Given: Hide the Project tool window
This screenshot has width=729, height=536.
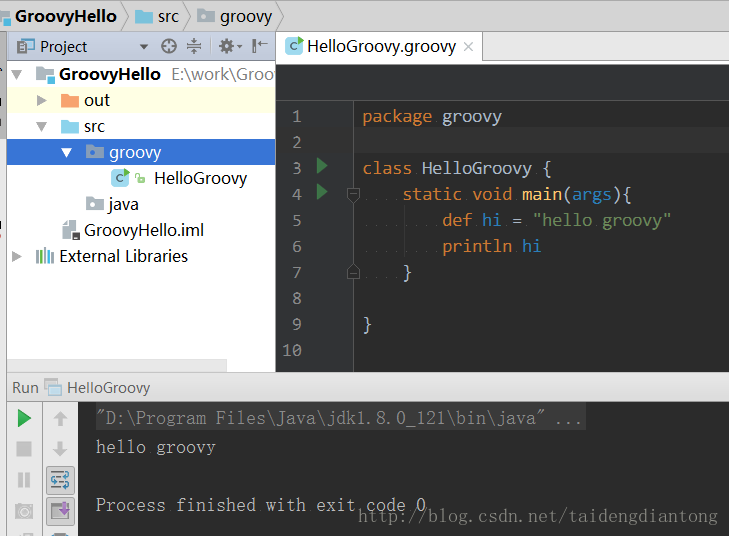Looking at the screenshot, I should click(x=259, y=46).
